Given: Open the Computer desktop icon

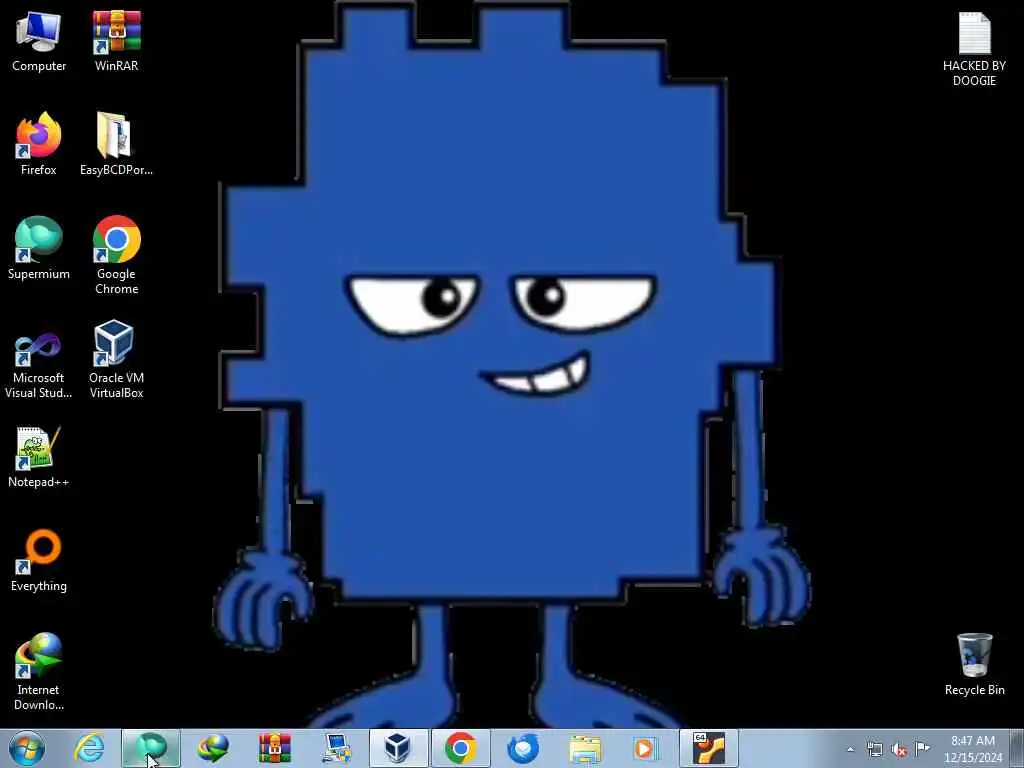Looking at the screenshot, I should click(39, 41).
